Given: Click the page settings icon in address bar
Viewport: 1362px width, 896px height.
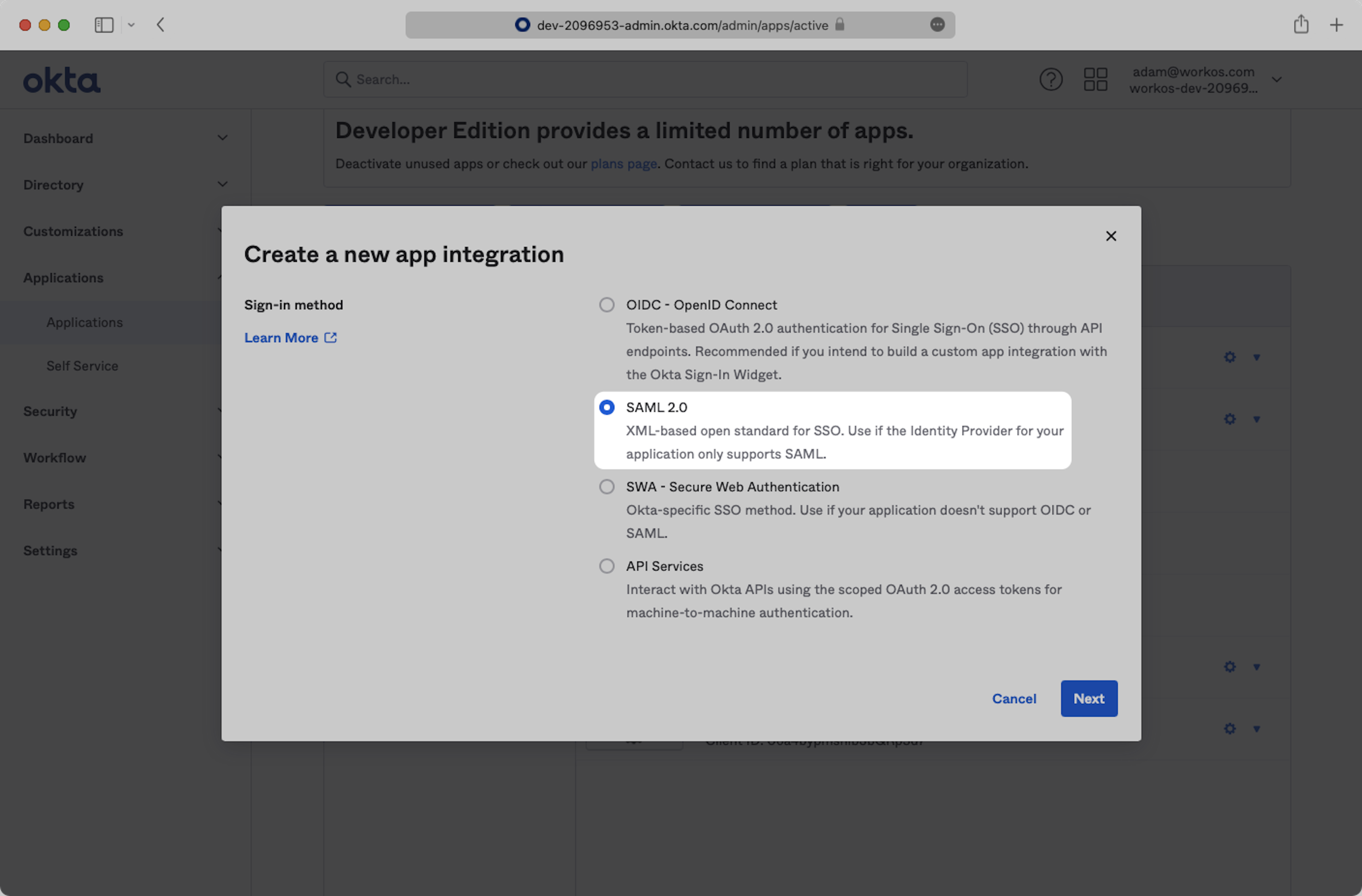Looking at the screenshot, I should click(x=937, y=24).
